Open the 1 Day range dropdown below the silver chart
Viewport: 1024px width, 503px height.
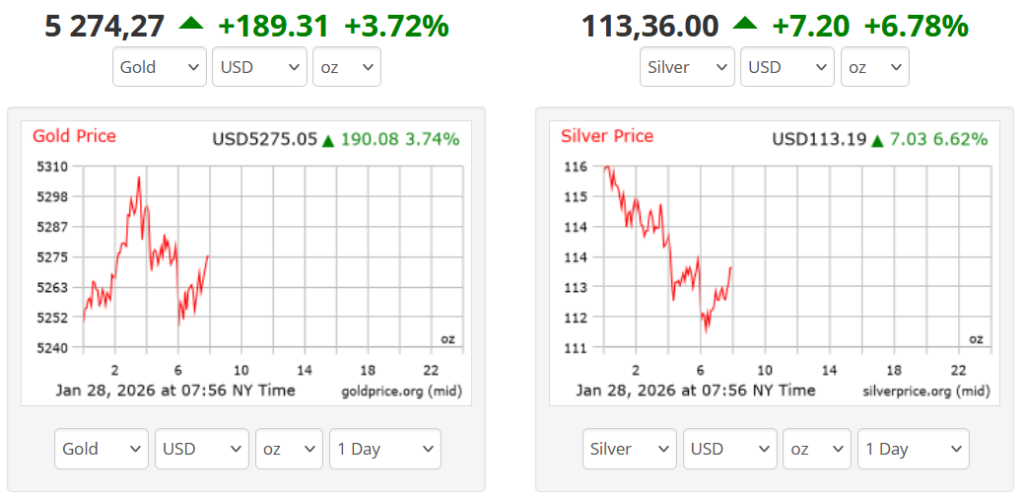[x=914, y=449]
